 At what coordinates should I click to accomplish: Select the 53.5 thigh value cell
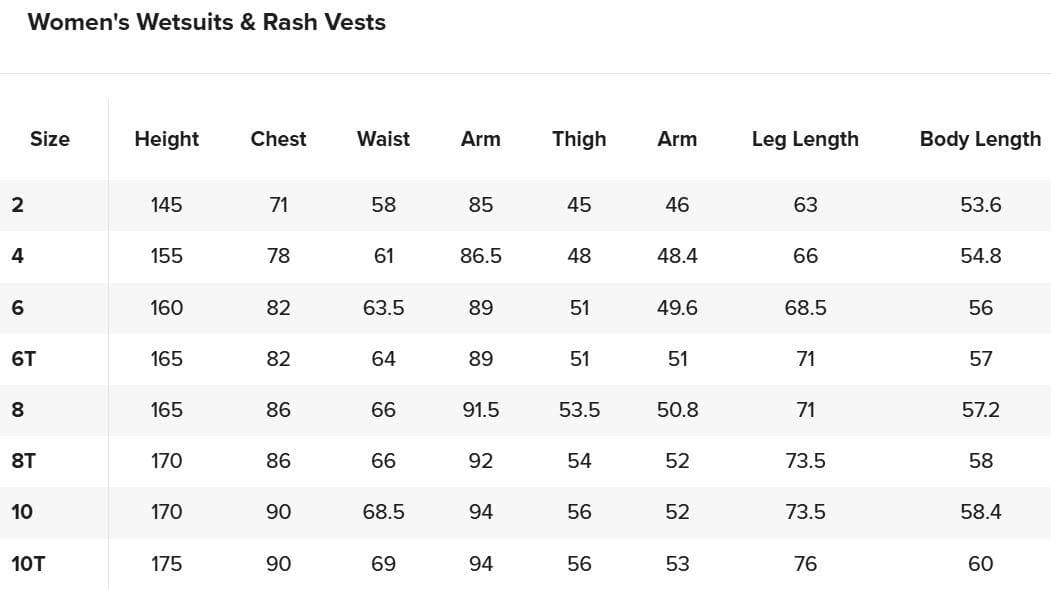point(579,409)
